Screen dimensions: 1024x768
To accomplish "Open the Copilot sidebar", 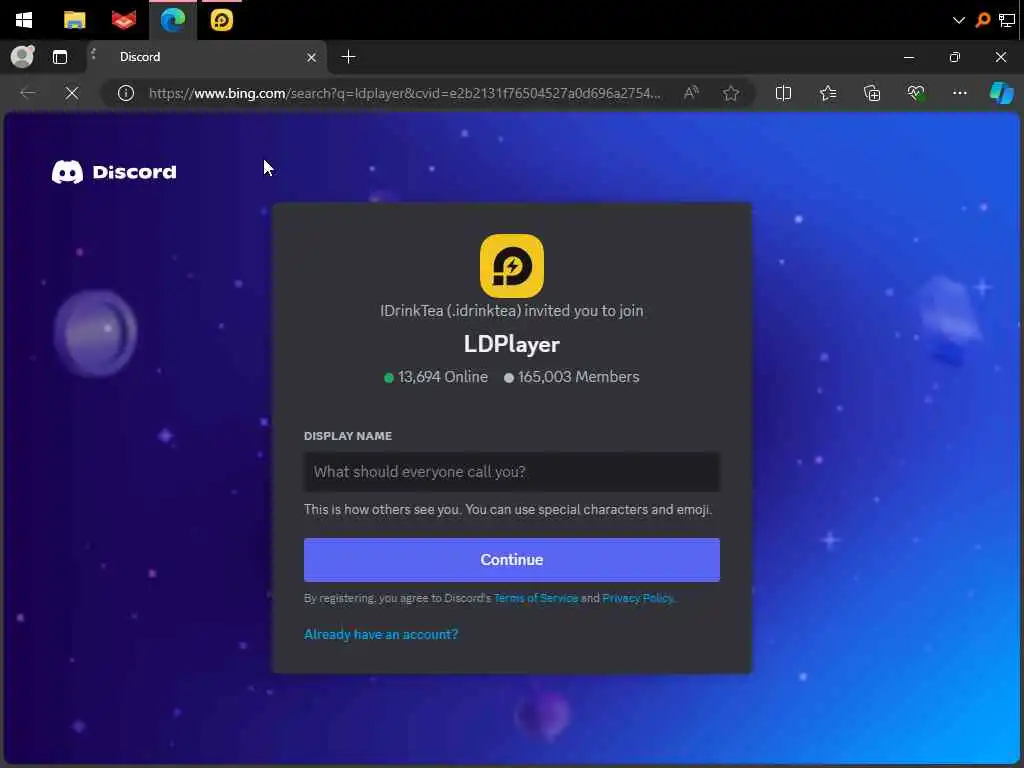I will click(1002, 93).
